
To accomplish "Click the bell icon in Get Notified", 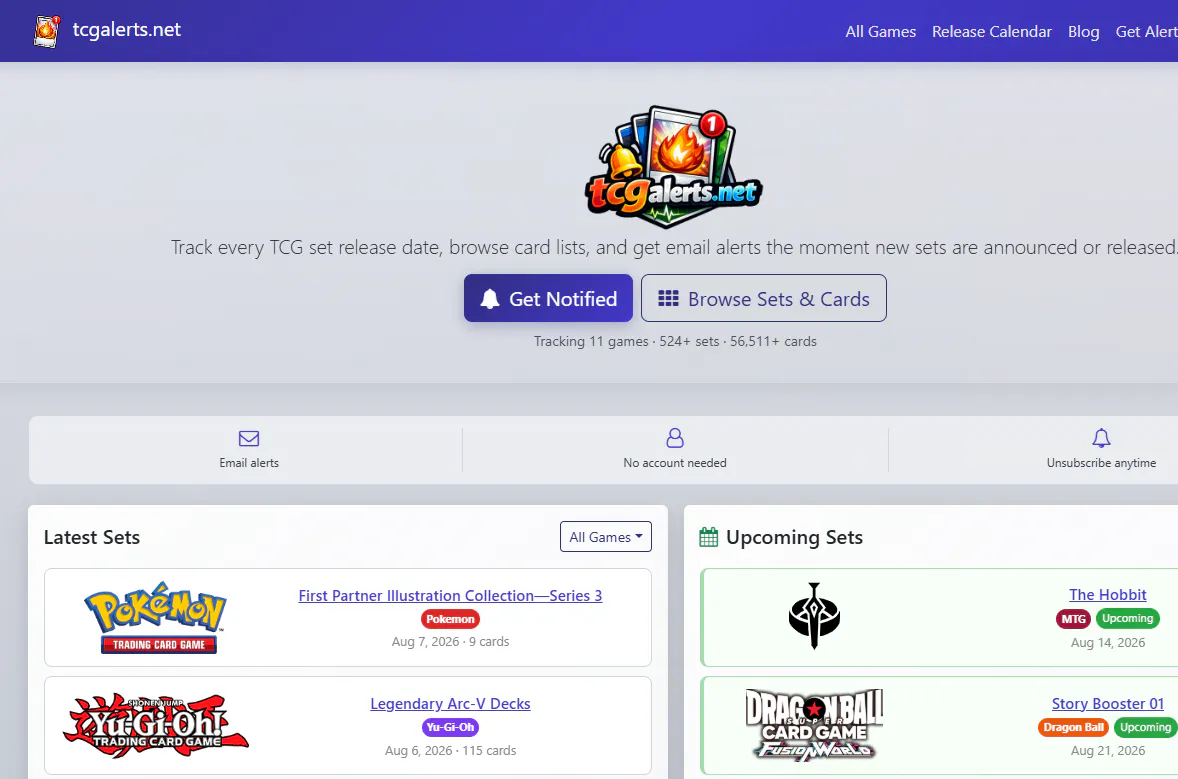I will pos(490,299).
